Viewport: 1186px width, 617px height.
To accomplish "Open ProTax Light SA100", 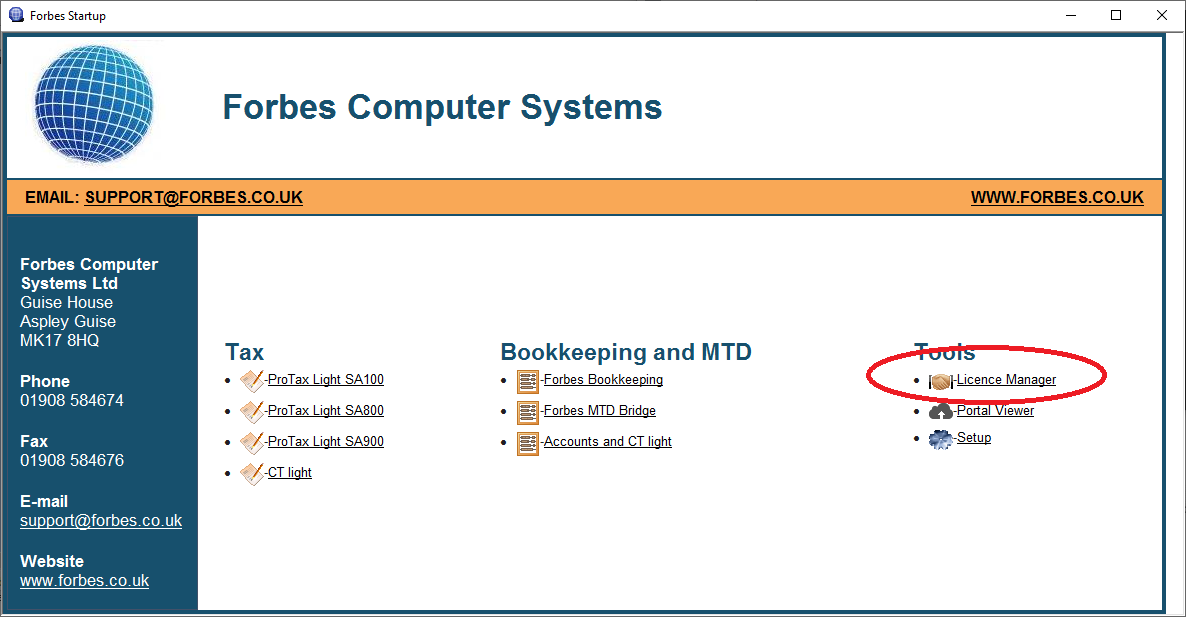I will (326, 380).
